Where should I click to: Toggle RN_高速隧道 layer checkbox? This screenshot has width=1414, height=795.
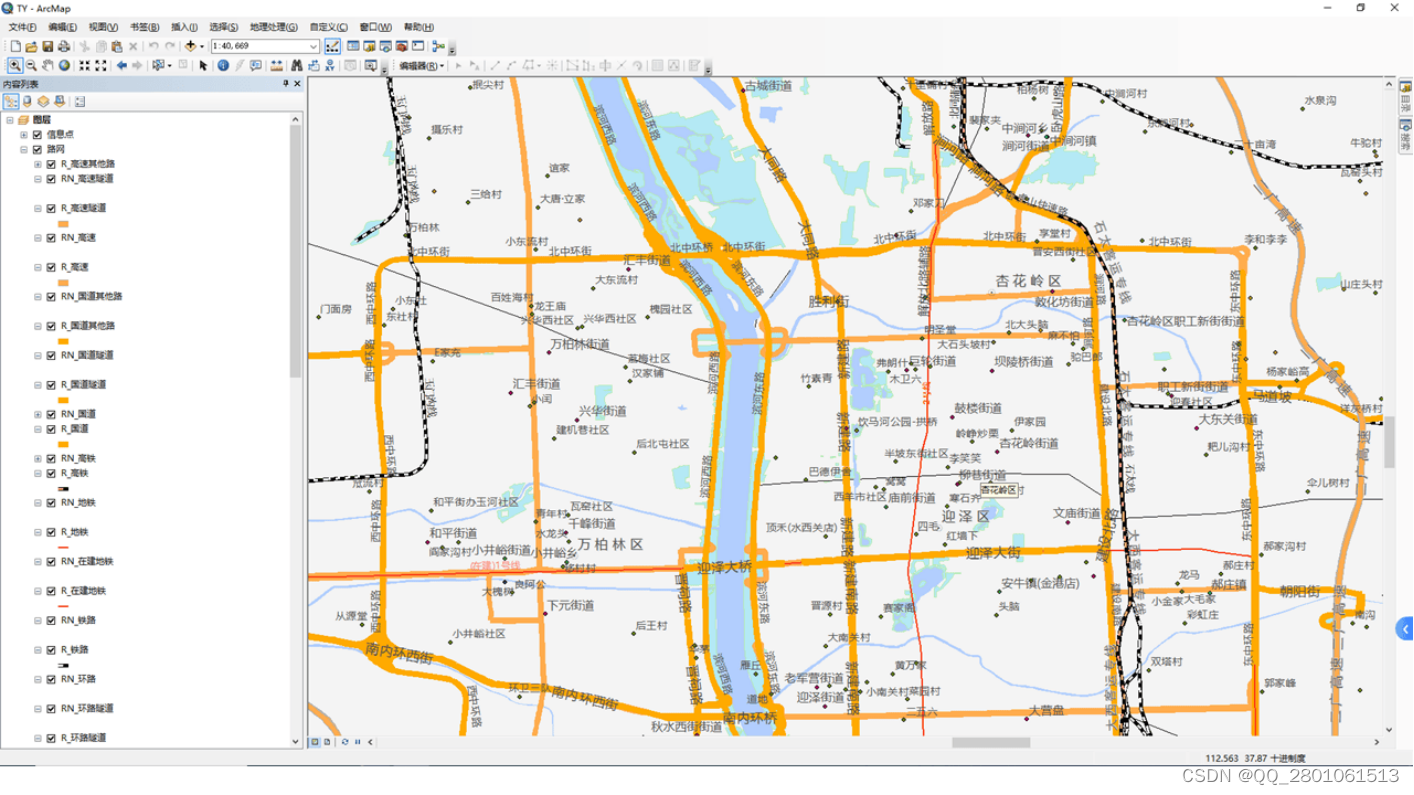point(51,179)
